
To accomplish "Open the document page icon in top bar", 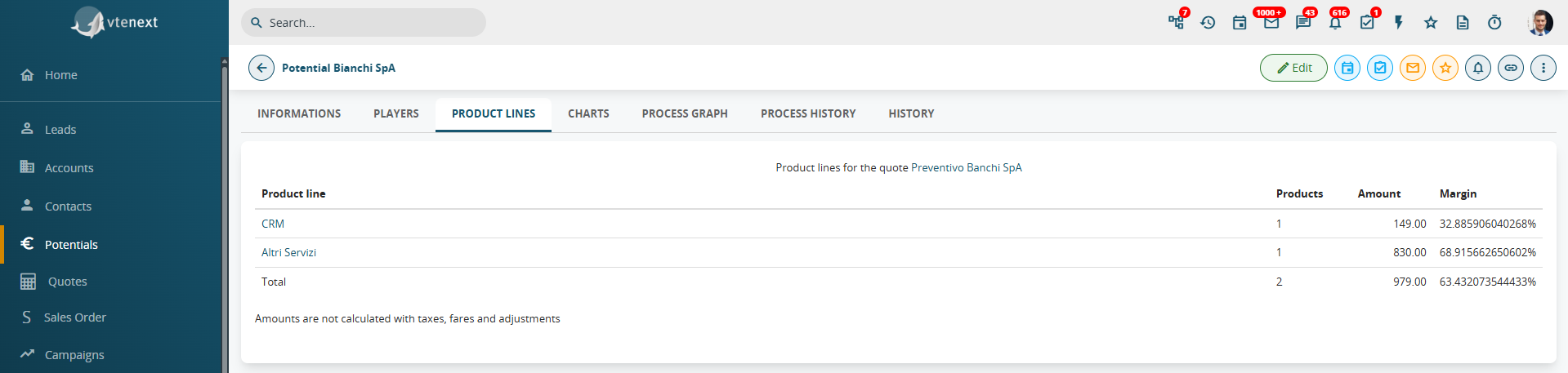I will point(1463,22).
